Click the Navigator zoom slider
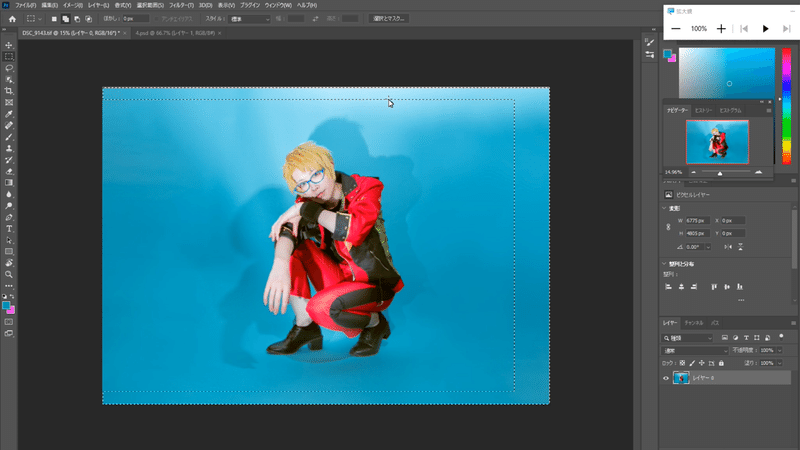800x450 pixels. tap(726, 172)
